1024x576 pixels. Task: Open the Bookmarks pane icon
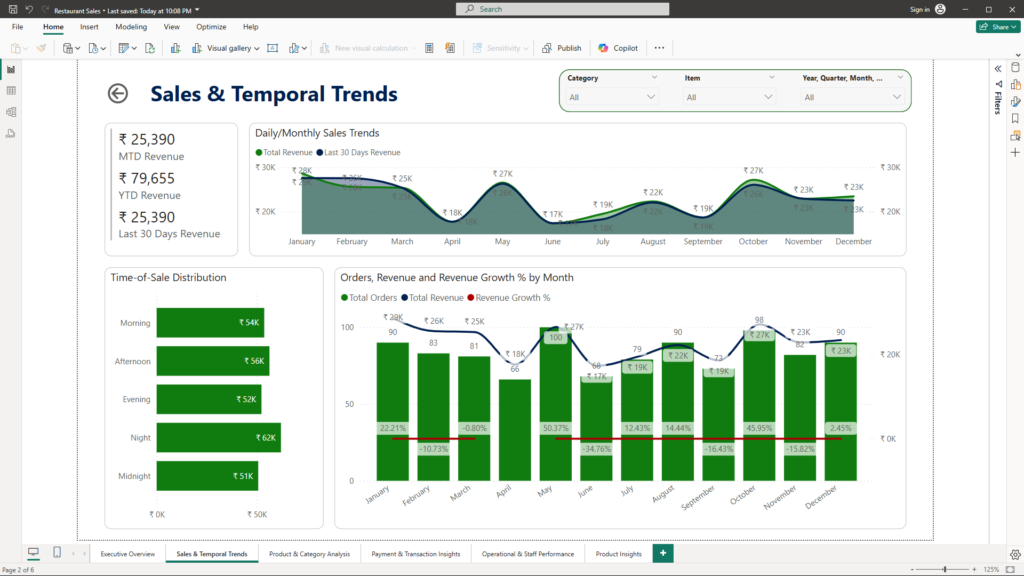[1015, 118]
